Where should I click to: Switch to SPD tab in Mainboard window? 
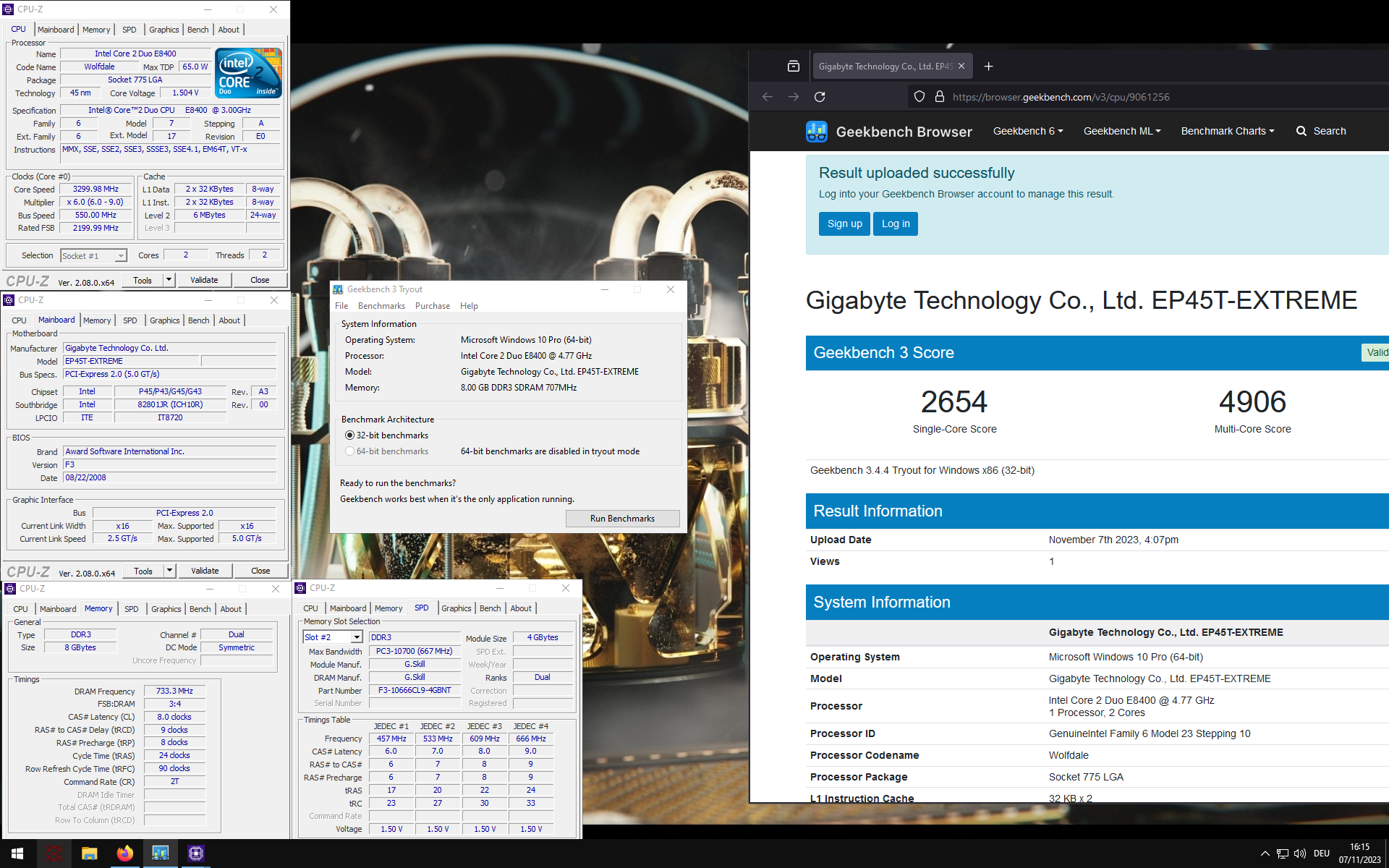pos(130,320)
